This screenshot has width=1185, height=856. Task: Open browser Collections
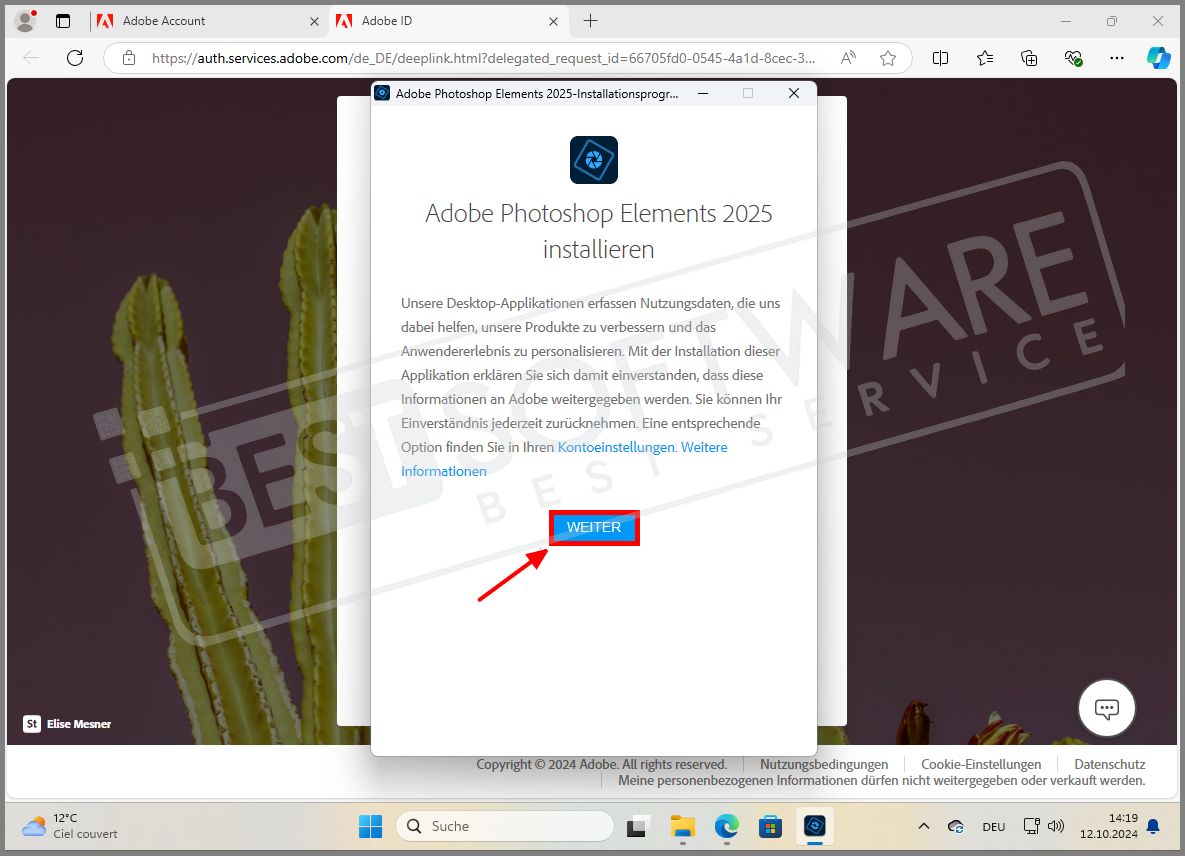(x=1029, y=58)
